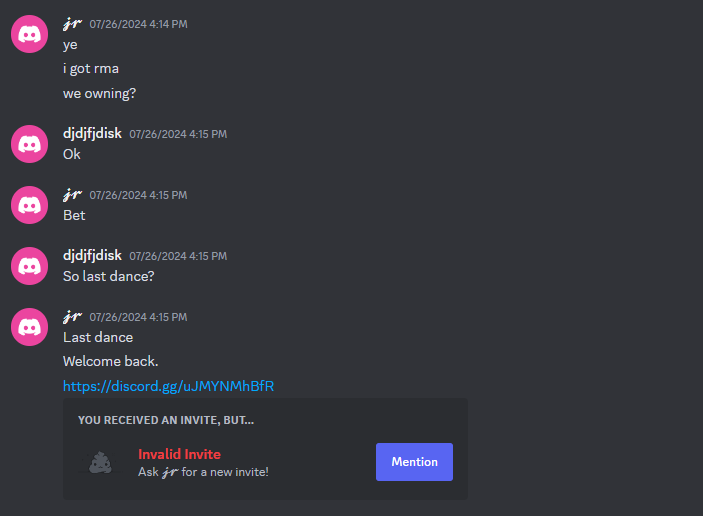Click jr username above "Last dance"
This screenshot has height=516, width=703.
coord(72,317)
